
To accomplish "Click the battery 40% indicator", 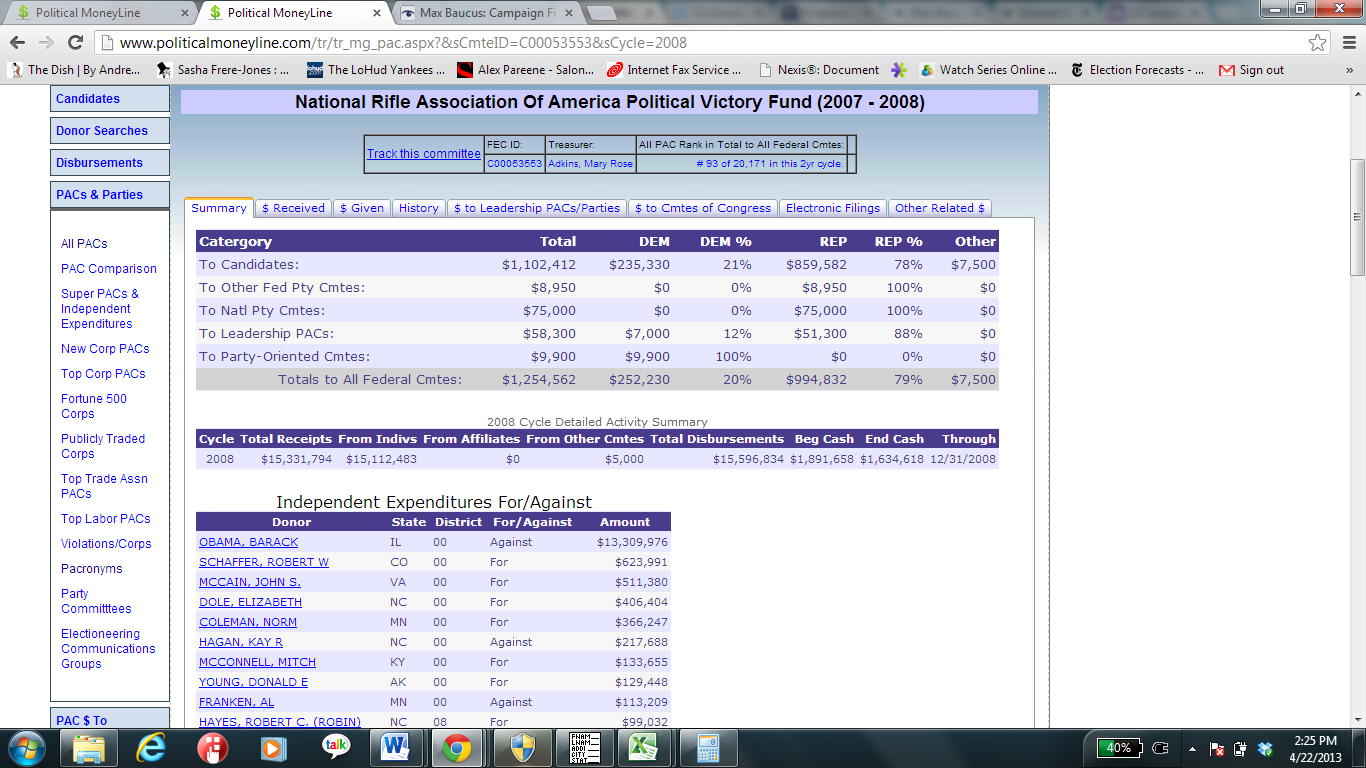I will [1118, 747].
